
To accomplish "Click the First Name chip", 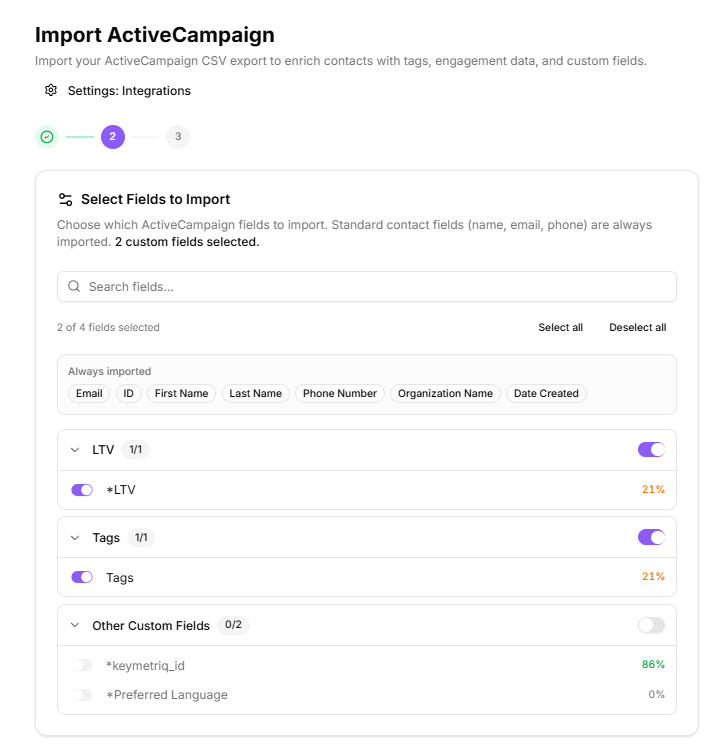I will tap(182, 394).
